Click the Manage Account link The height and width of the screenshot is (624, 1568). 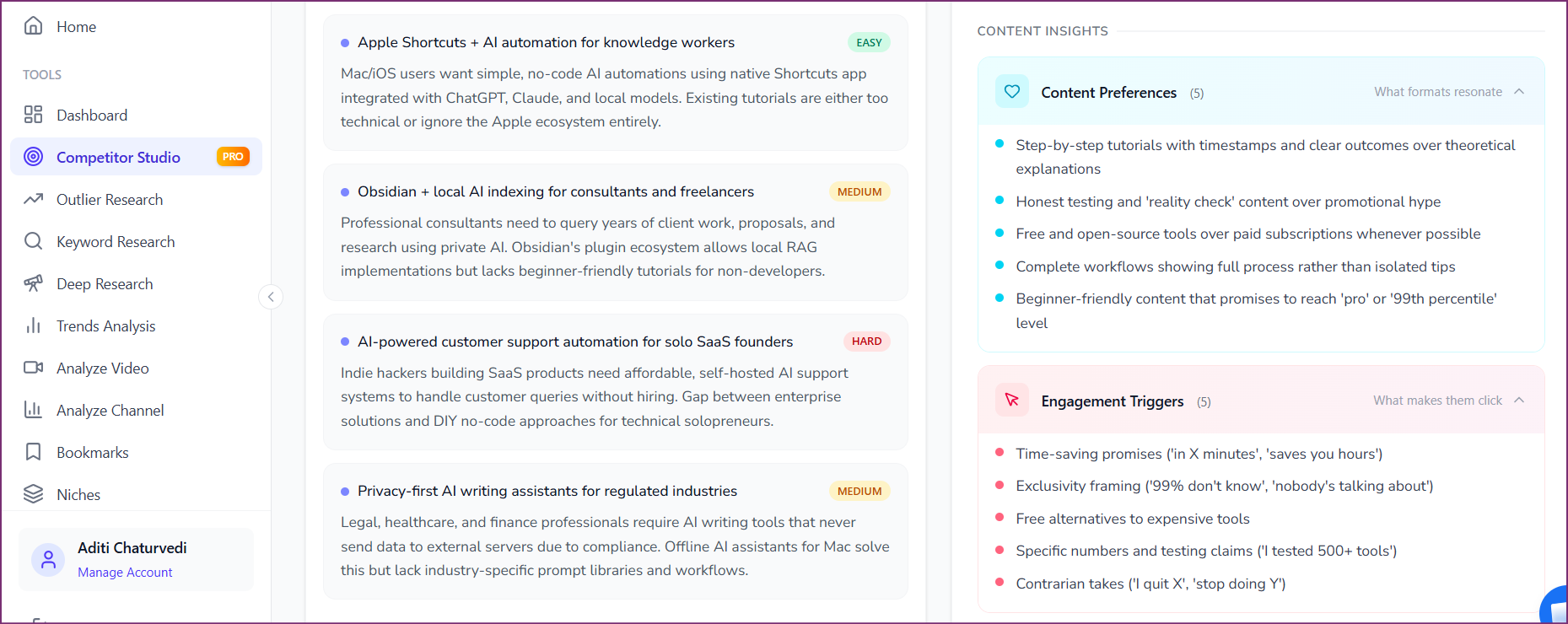pyautogui.click(x=125, y=573)
